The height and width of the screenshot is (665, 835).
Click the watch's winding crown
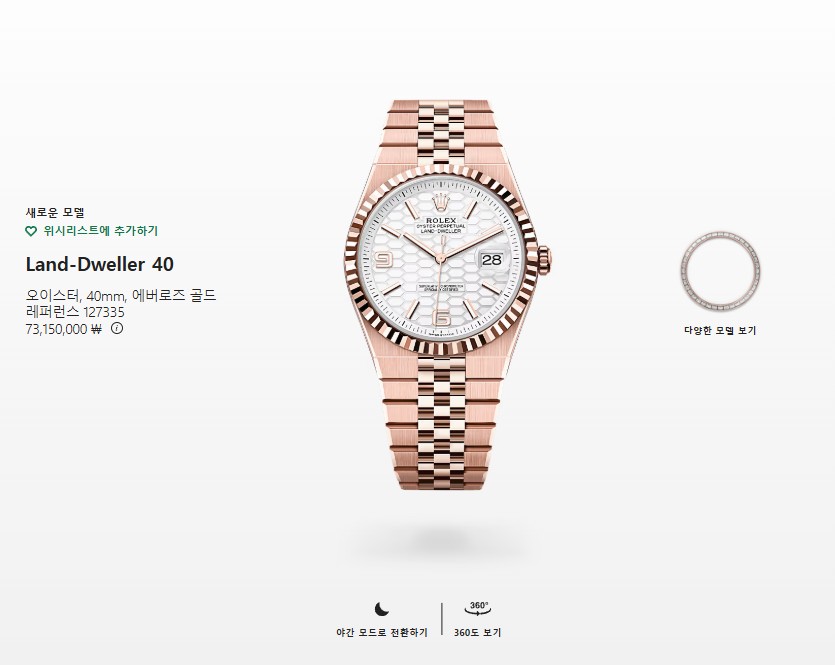pos(544,260)
